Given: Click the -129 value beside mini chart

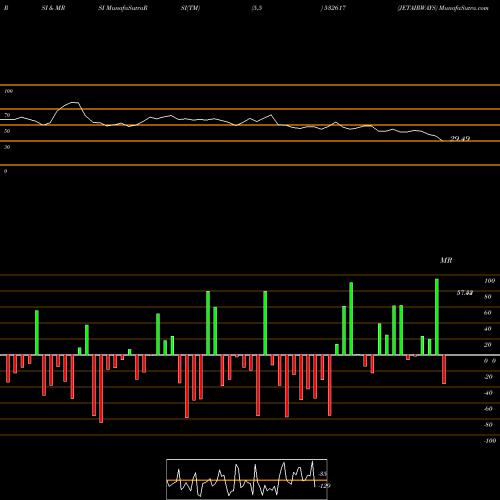Looking at the screenshot, I should click(324, 486).
